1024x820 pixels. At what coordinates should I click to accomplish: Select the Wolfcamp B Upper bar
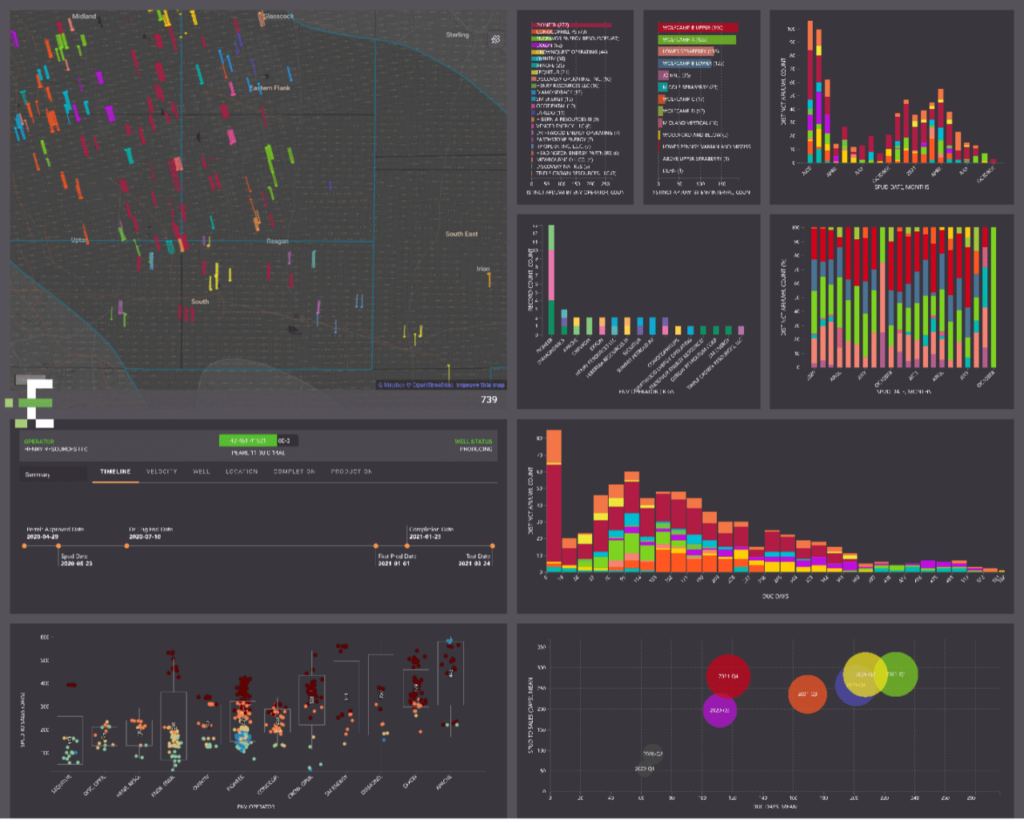[697, 27]
